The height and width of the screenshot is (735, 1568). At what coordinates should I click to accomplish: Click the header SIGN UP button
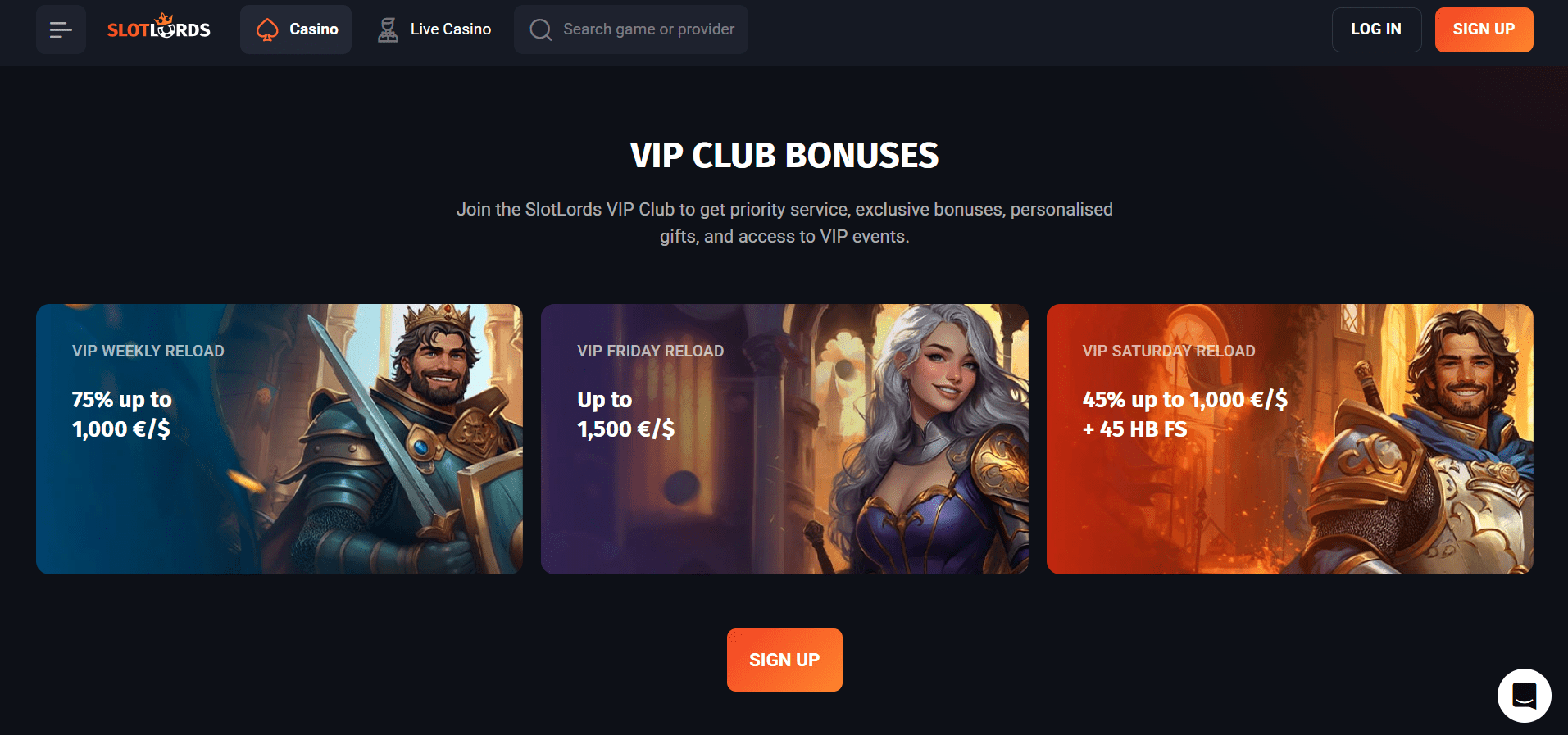point(1484,29)
